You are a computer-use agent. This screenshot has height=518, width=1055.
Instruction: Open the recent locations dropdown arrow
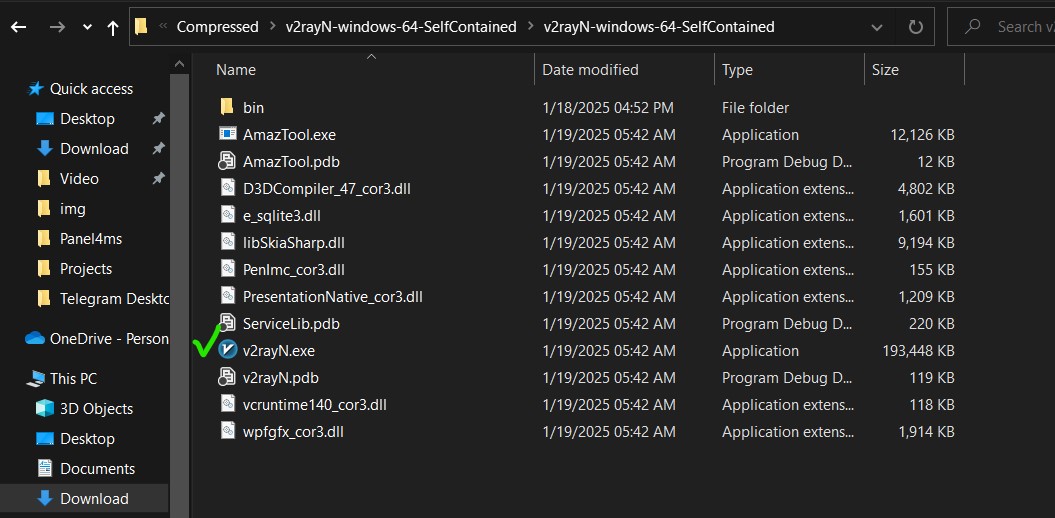click(x=88, y=27)
